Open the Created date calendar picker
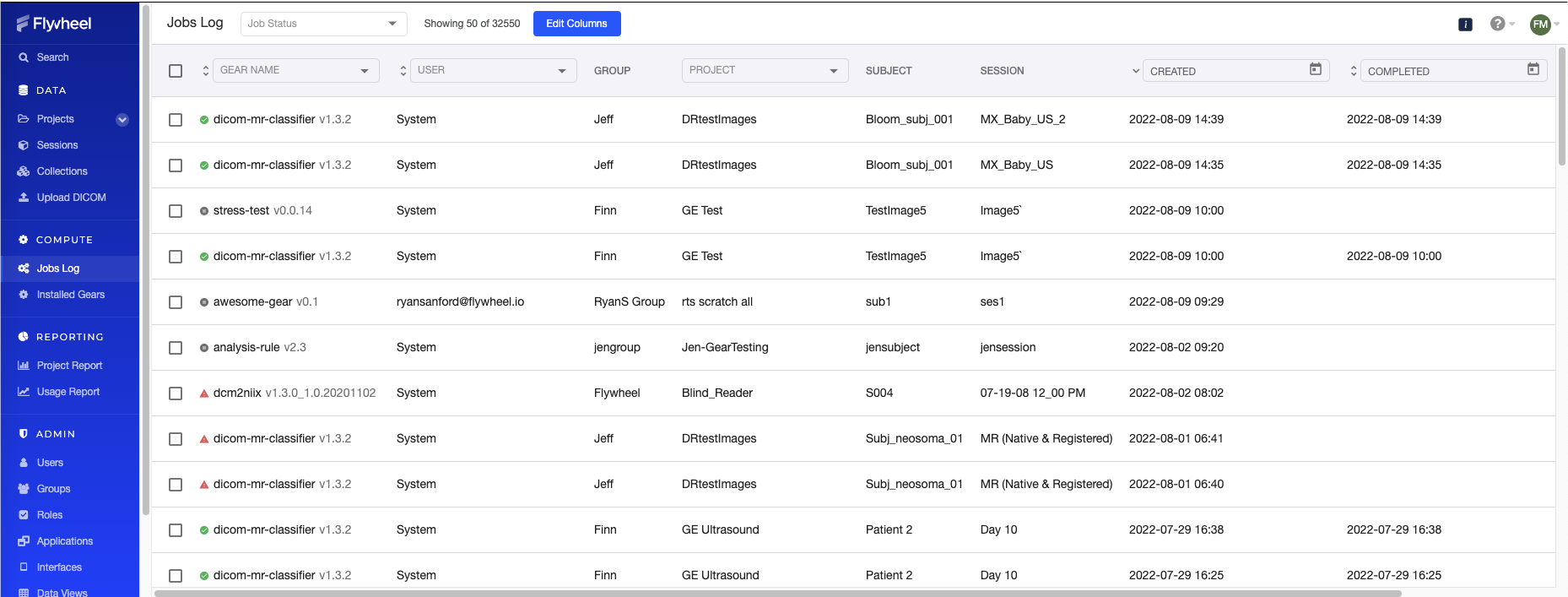Viewport: 1568px width, 597px height. pos(1315,70)
